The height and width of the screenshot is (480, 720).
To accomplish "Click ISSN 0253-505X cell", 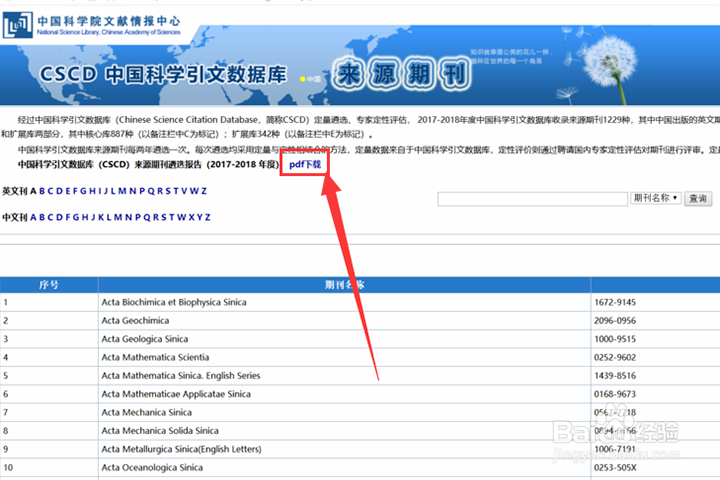I will (x=615, y=468).
